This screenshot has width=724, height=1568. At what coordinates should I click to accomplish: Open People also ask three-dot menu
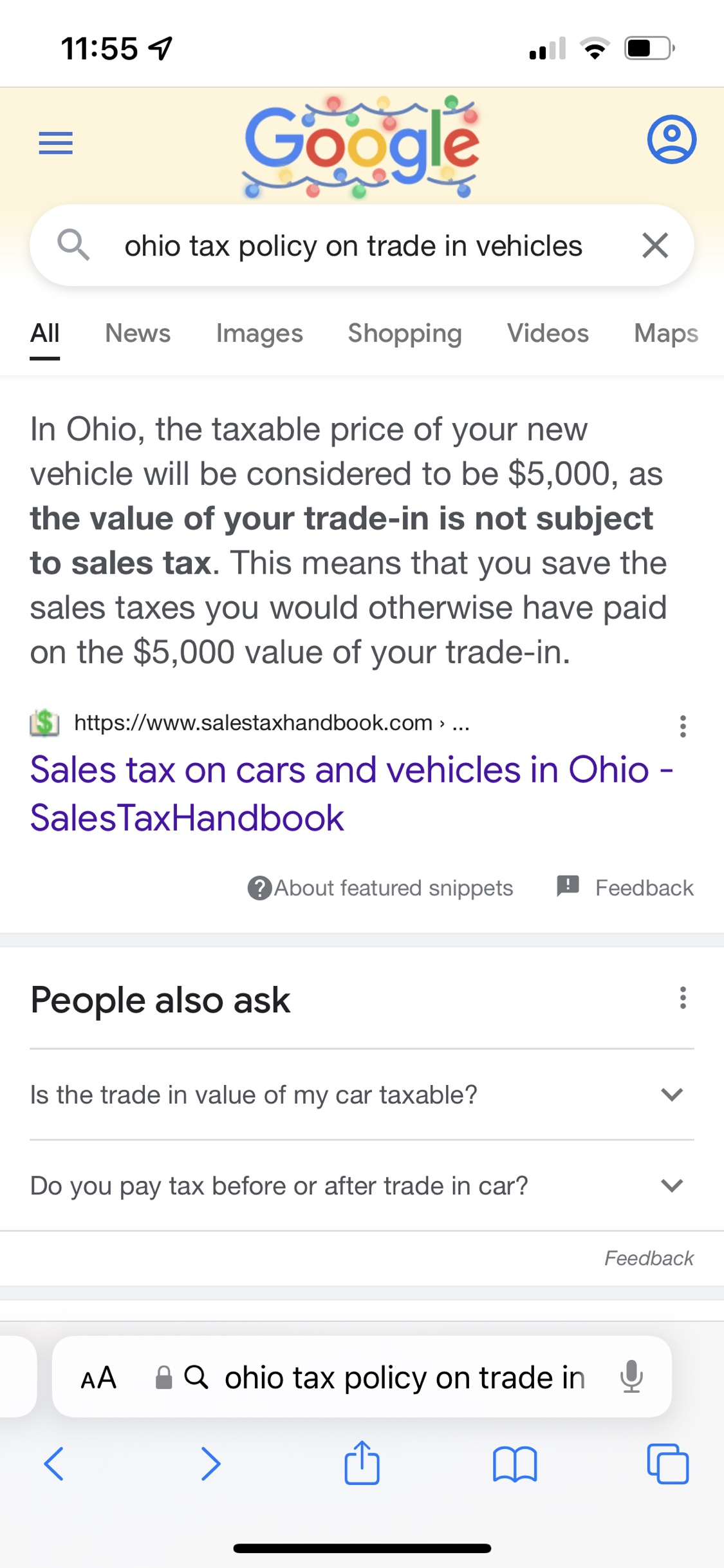(x=683, y=998)
